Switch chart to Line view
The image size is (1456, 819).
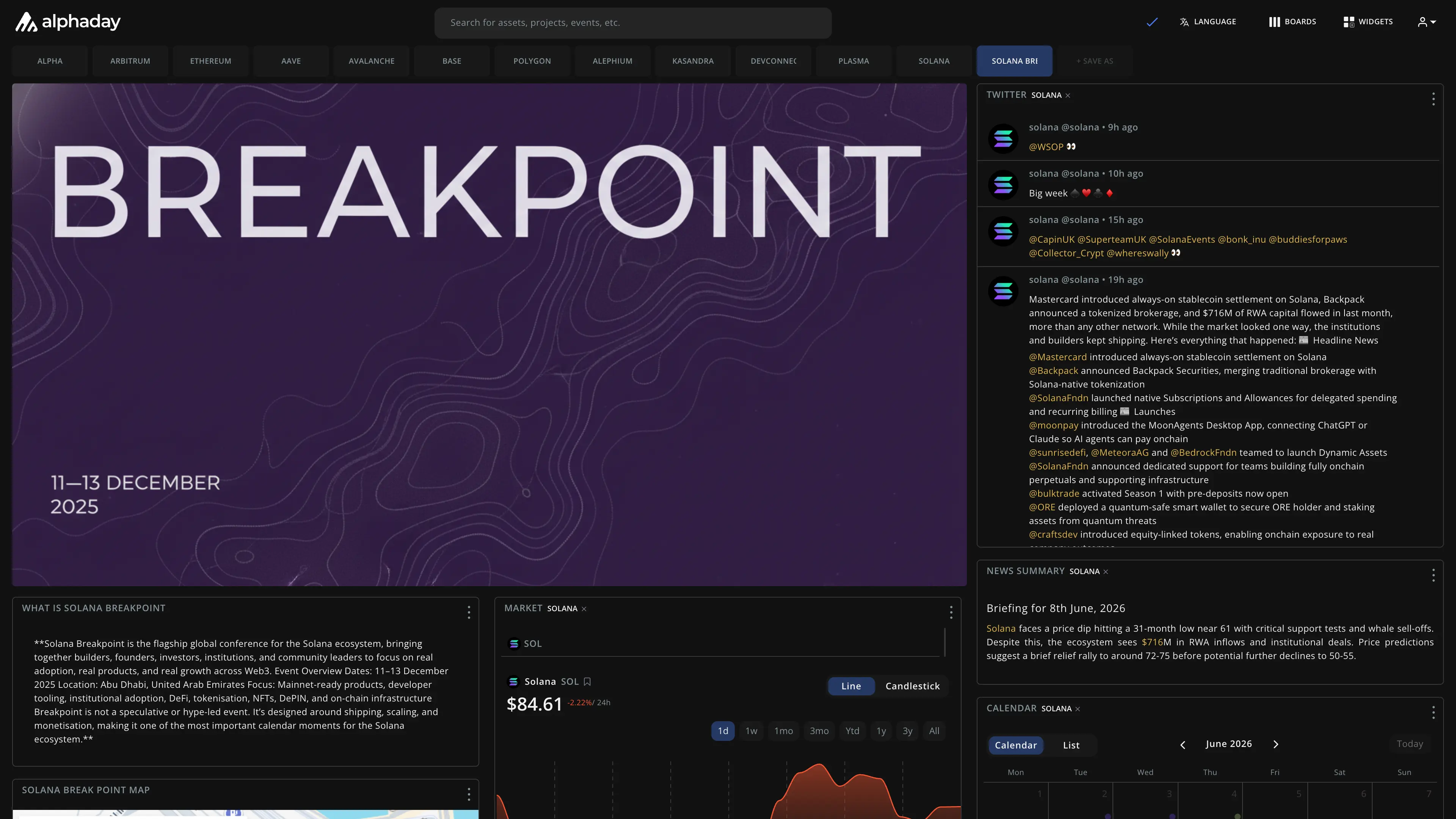(x=851, y=686)
